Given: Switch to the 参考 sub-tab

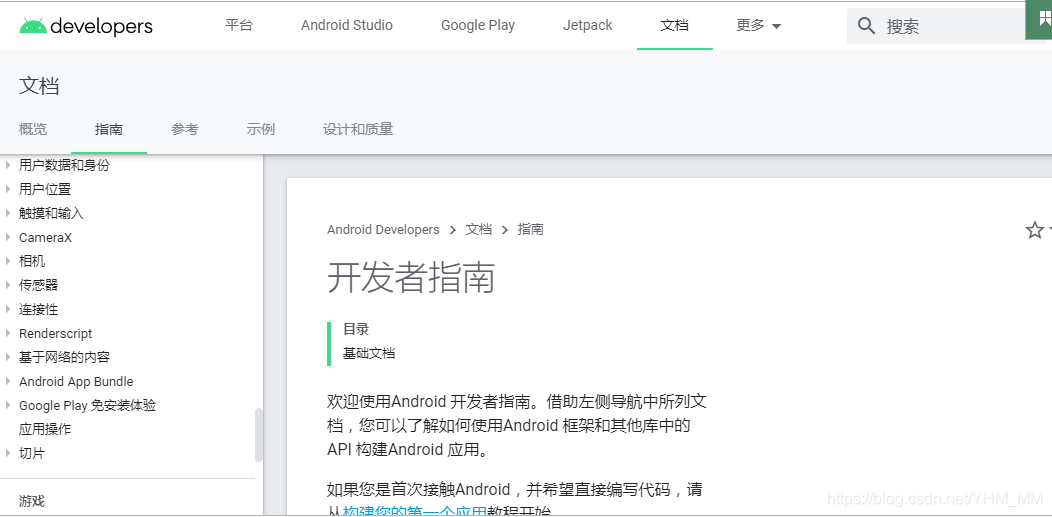Looking at the screenshot, I should (x=185, y=129).
